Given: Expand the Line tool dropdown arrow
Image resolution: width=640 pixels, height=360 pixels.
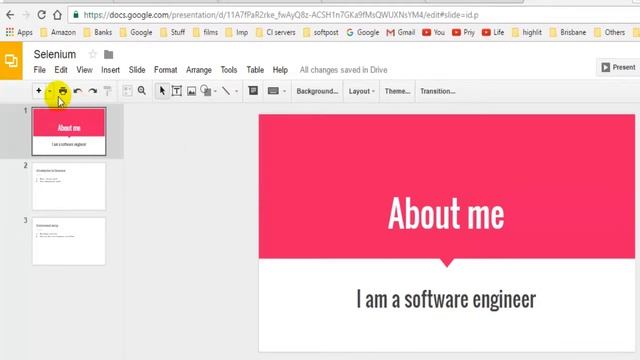Looking at the screenshot, I should pos(236,91).
